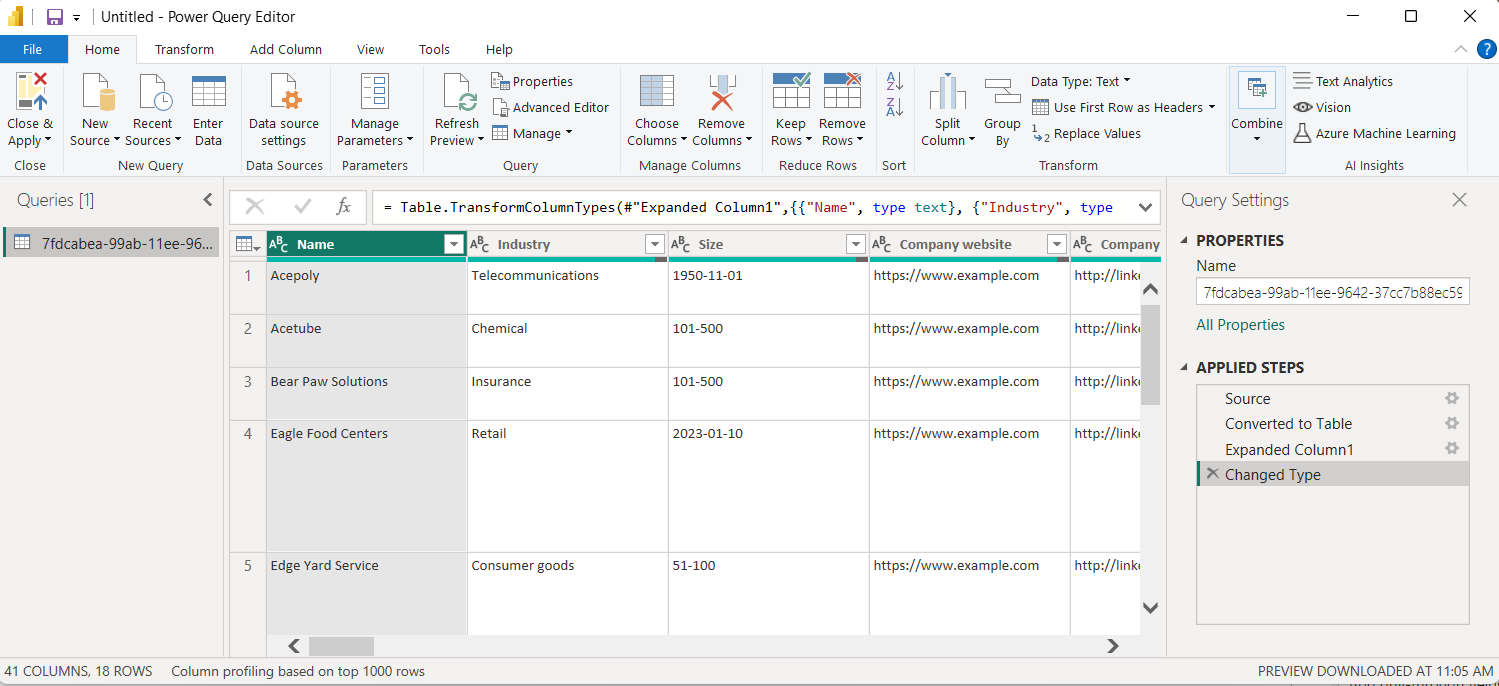
Task: Click the vertical scrollbar down arrow
Action: tap(1150, 607)
